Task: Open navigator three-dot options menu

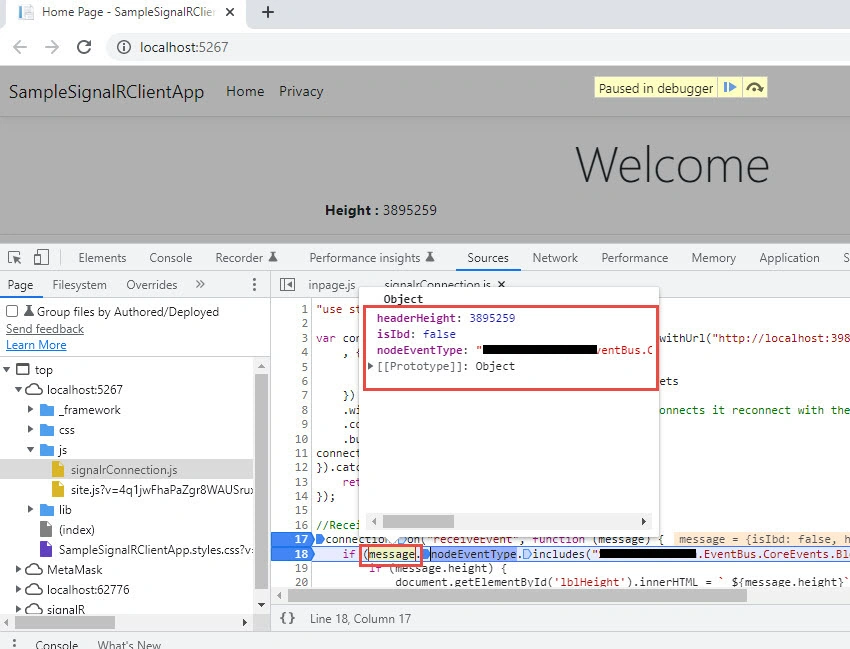Action: (x=254, y=285)
